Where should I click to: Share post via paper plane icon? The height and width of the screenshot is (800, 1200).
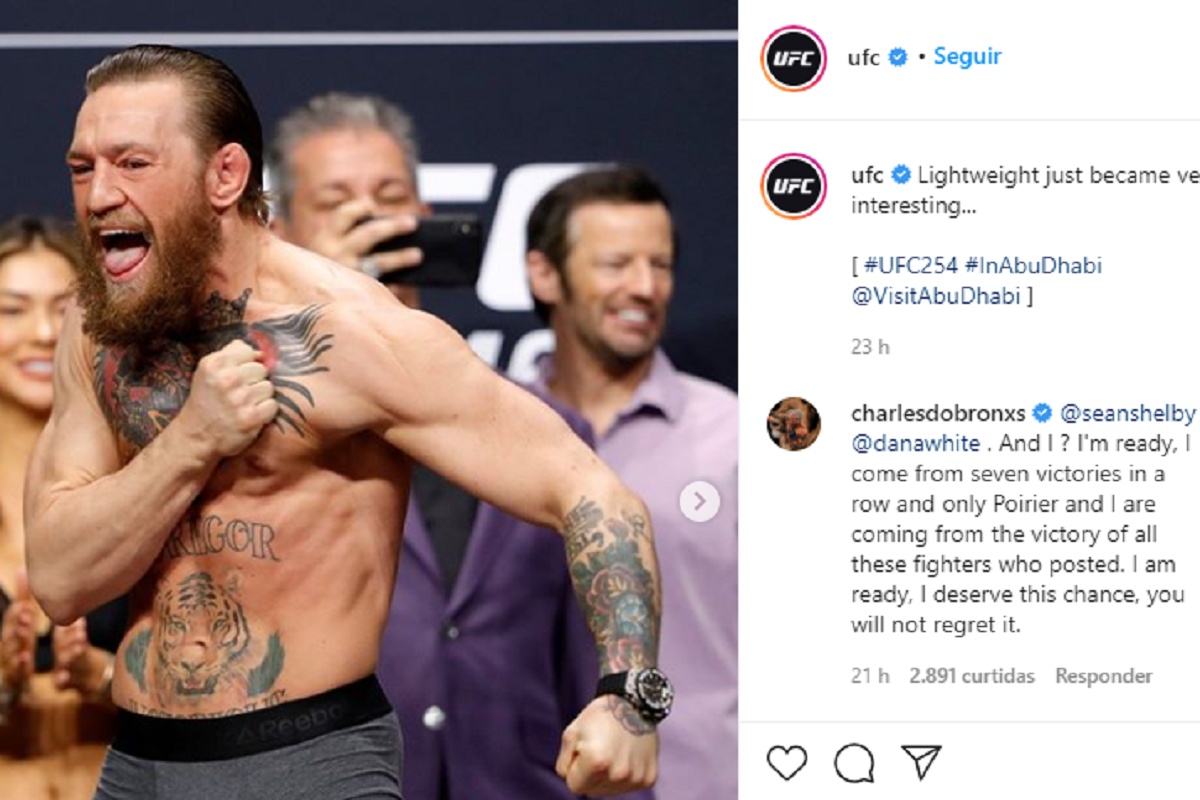pyautogui.click(x=921, y=762)
